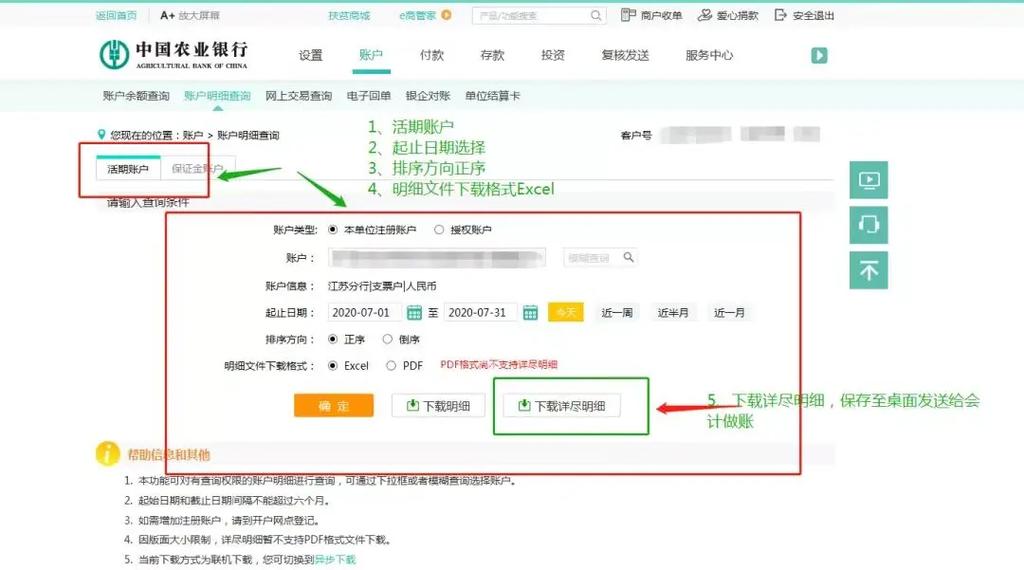Go to 单位结算卡 submenu
The image size is (1024, 570).
coord(493,96)
